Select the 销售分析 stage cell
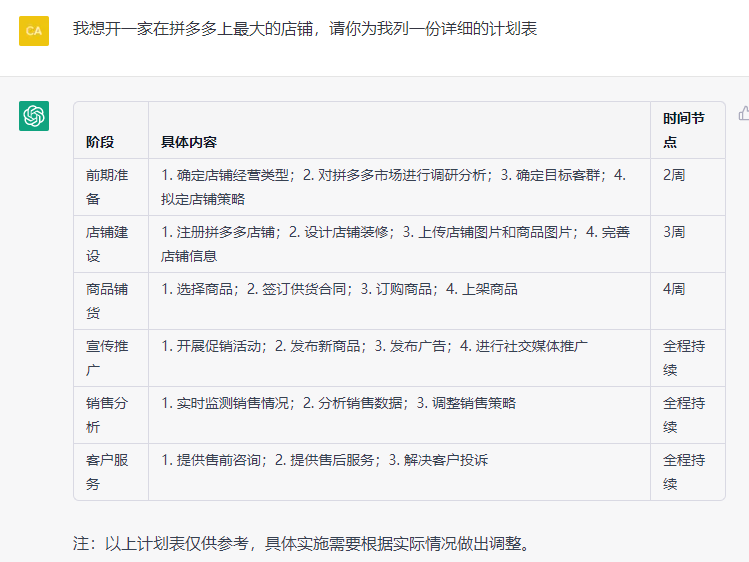Viewport: 749px width, 562px height. [111, 415]
